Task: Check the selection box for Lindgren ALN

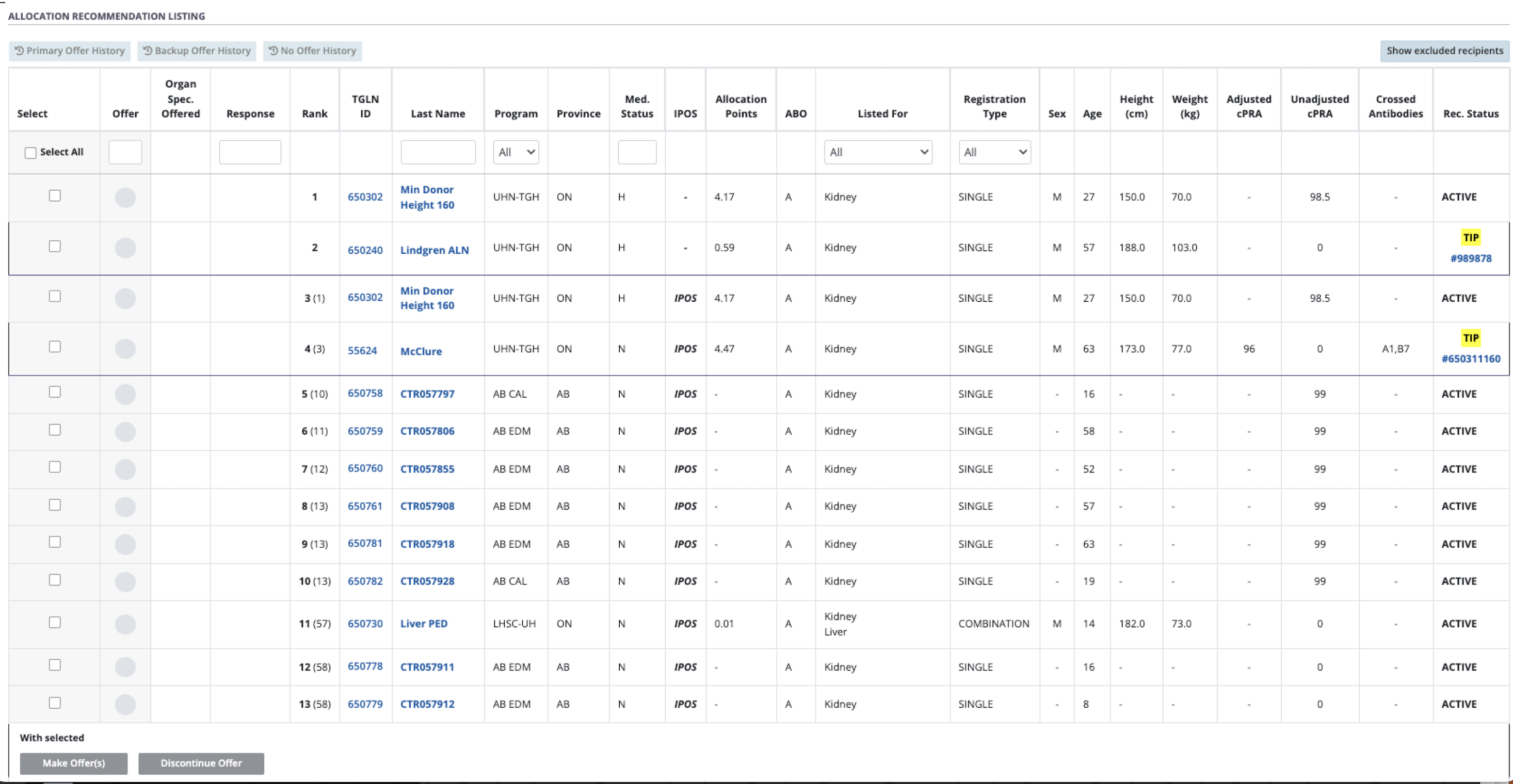Action: tap(55, 246)
